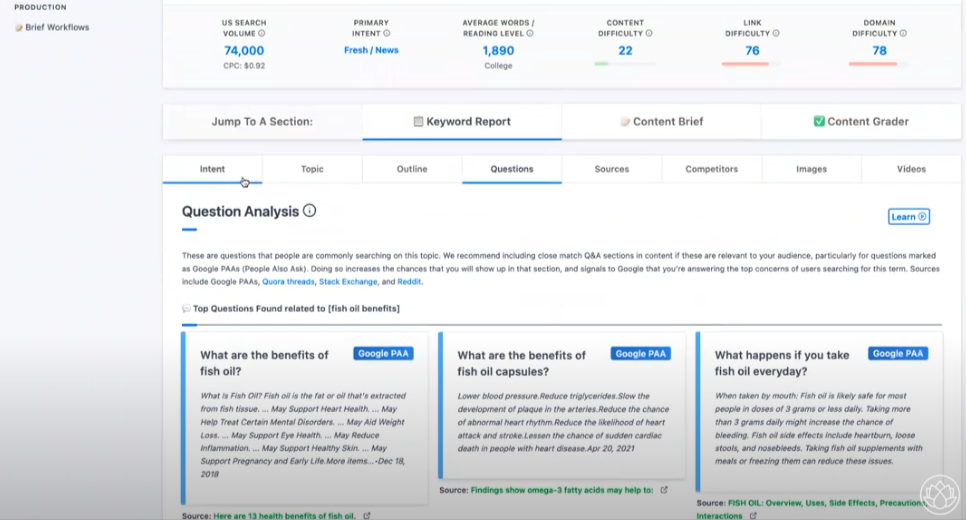Screen dimensions: 966x520
Task: Select the fish oil capsules question card
Action: point(562,405)
